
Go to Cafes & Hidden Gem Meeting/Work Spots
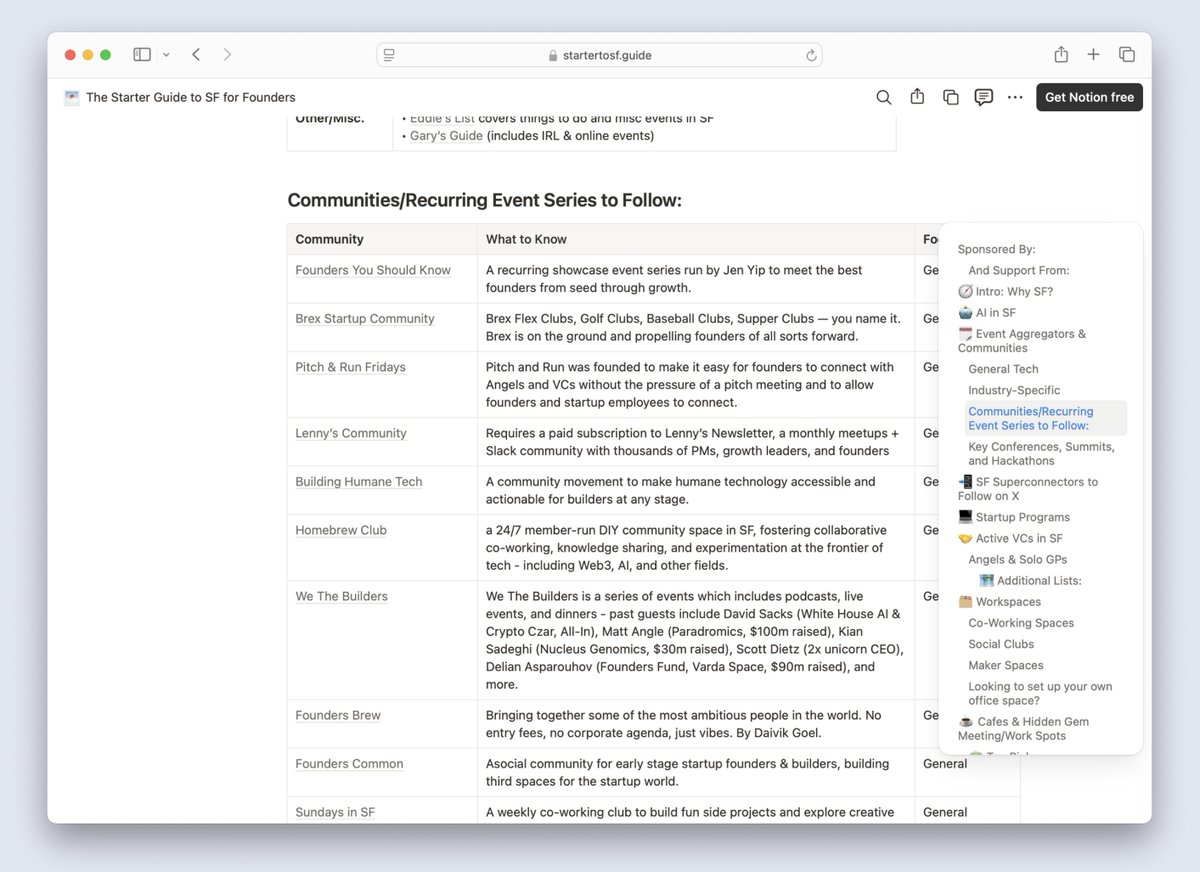coord(1023,728)
